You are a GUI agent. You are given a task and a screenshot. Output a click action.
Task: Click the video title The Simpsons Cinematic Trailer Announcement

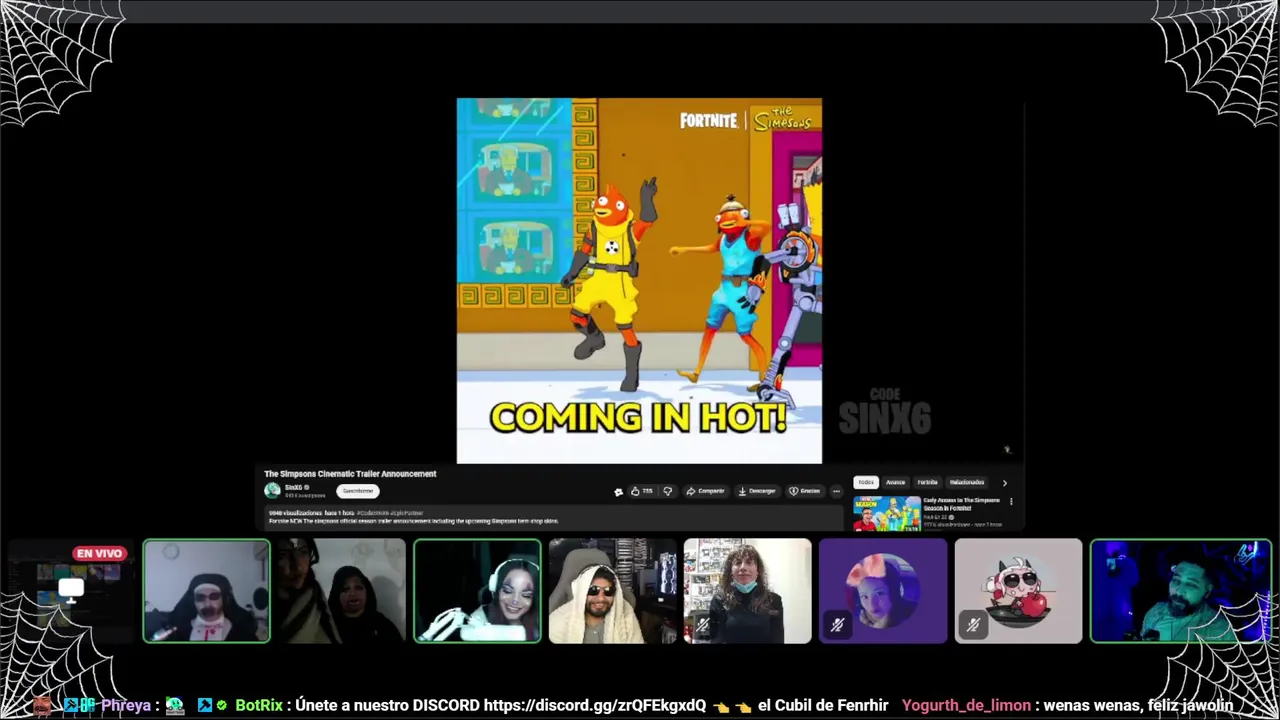[x=350, y=474]
